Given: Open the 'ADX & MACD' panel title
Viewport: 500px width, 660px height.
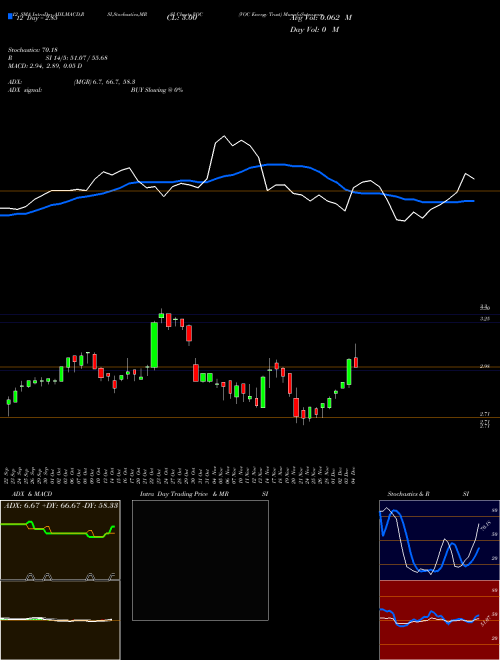Looking at the screenshot, I should click(32, 494).
